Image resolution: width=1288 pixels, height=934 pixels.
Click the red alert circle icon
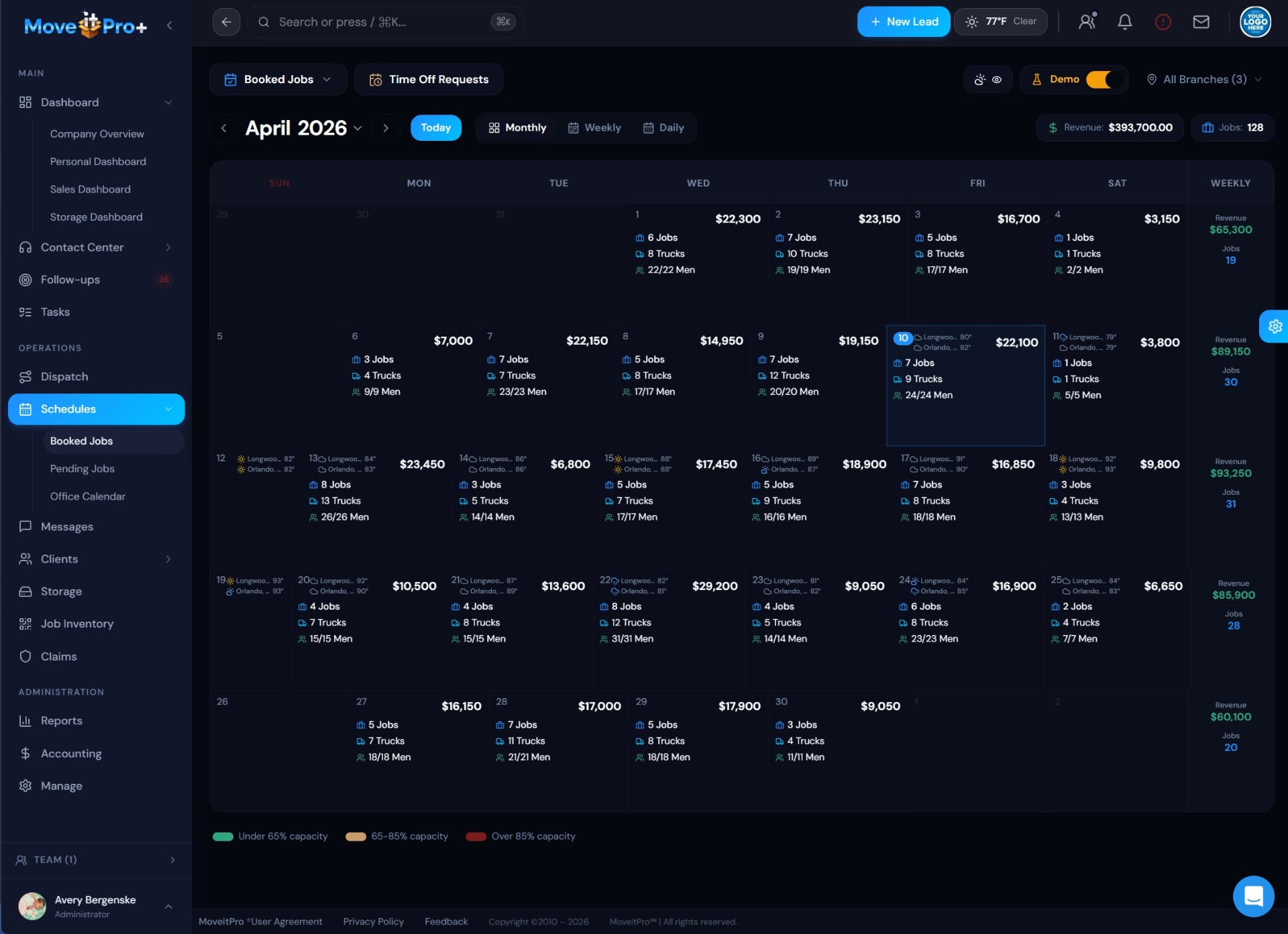pos(1163,22)
